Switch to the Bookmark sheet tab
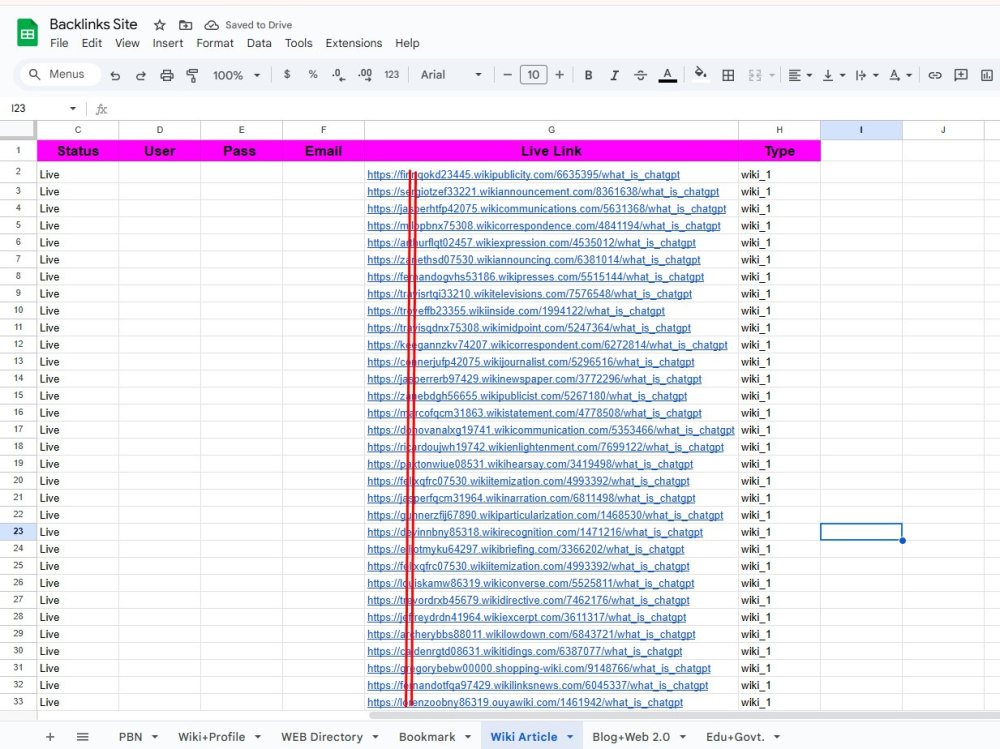This screenshot has width=1000, height=749. coord(427,737)
